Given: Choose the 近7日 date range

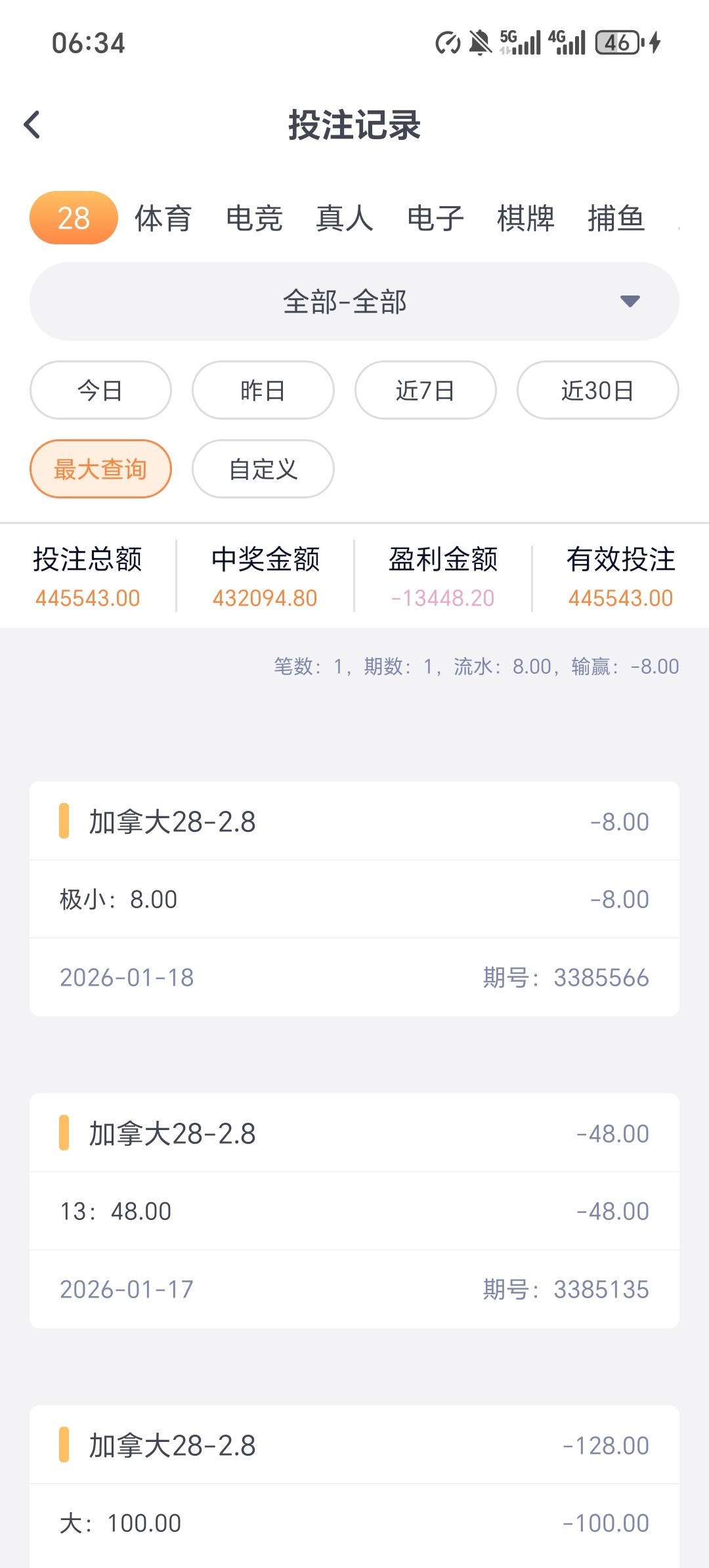Looking at the screenshot, I should click(425, 391).
